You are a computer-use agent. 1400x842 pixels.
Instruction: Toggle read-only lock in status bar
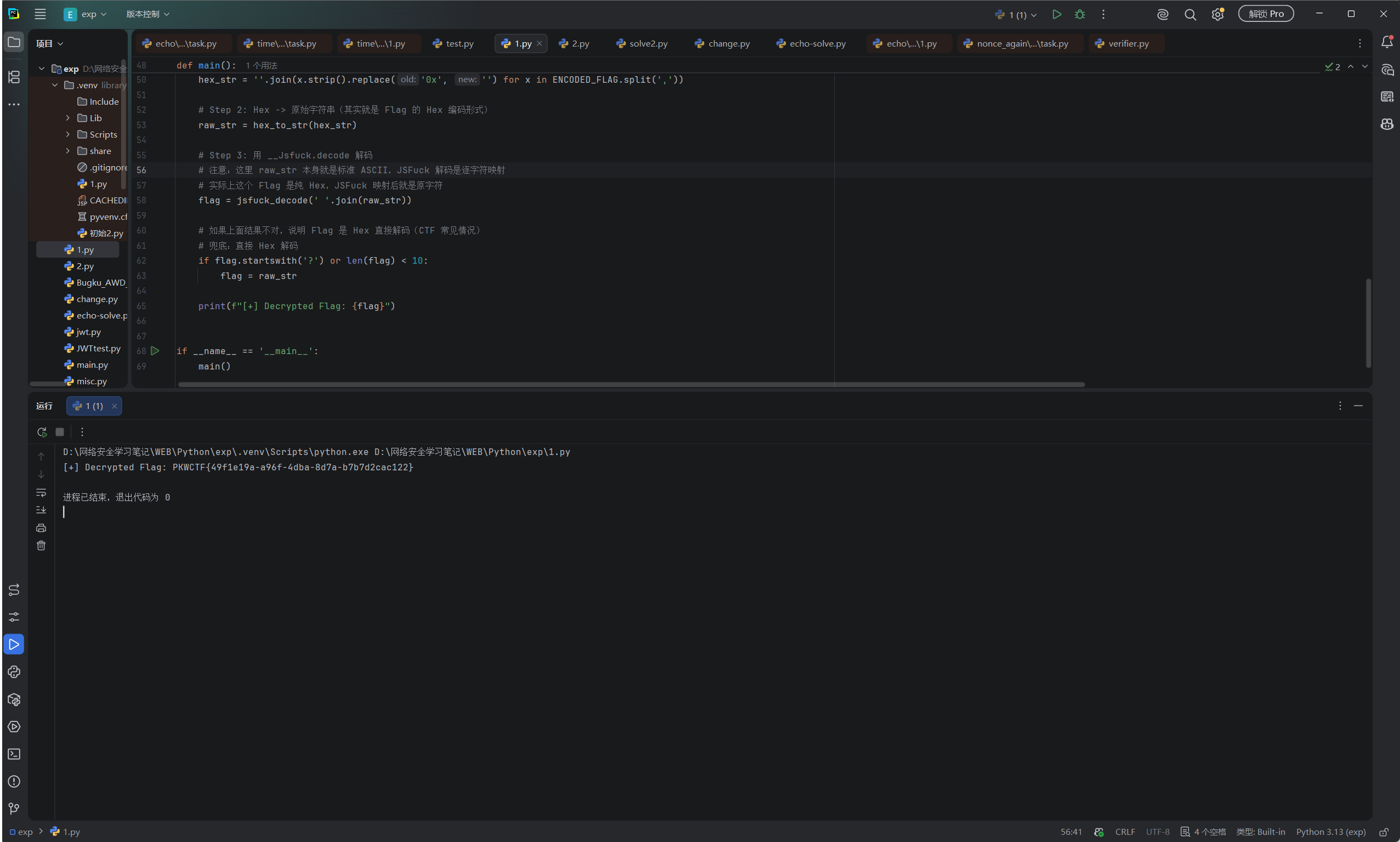pyautogui.click(x=1384, y=832)
